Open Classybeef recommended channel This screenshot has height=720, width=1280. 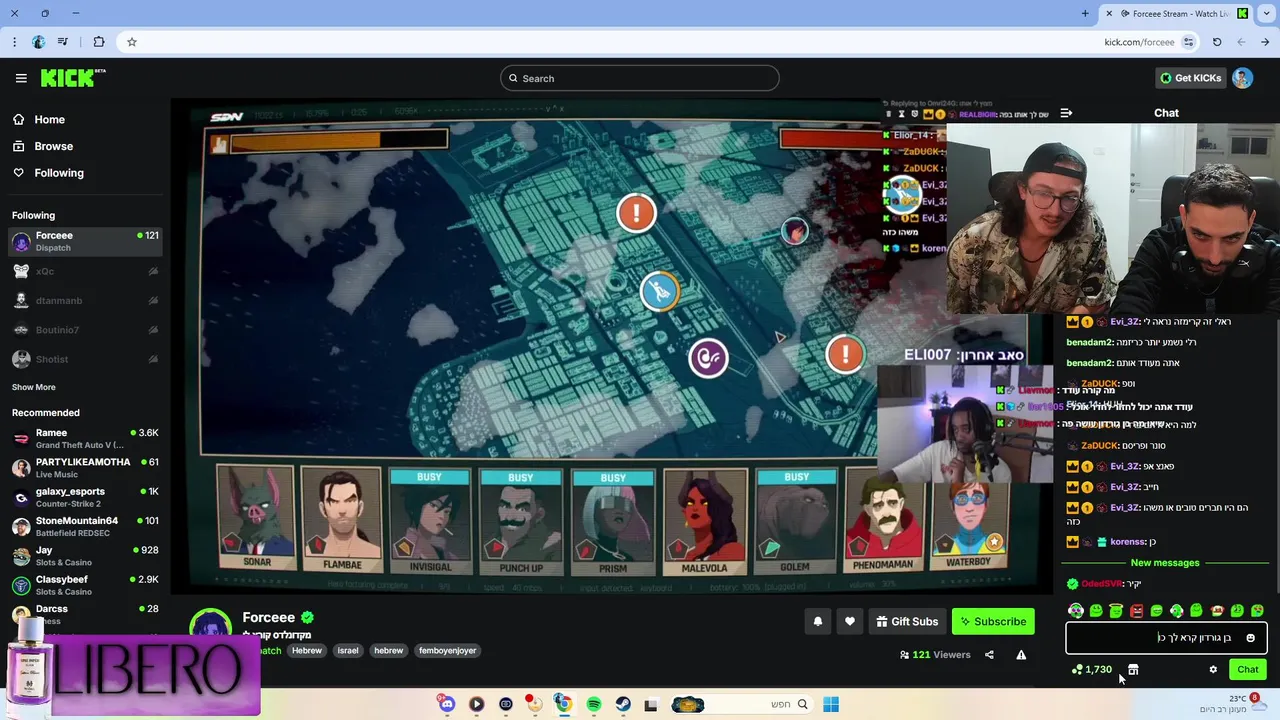(x=85, y=585)
